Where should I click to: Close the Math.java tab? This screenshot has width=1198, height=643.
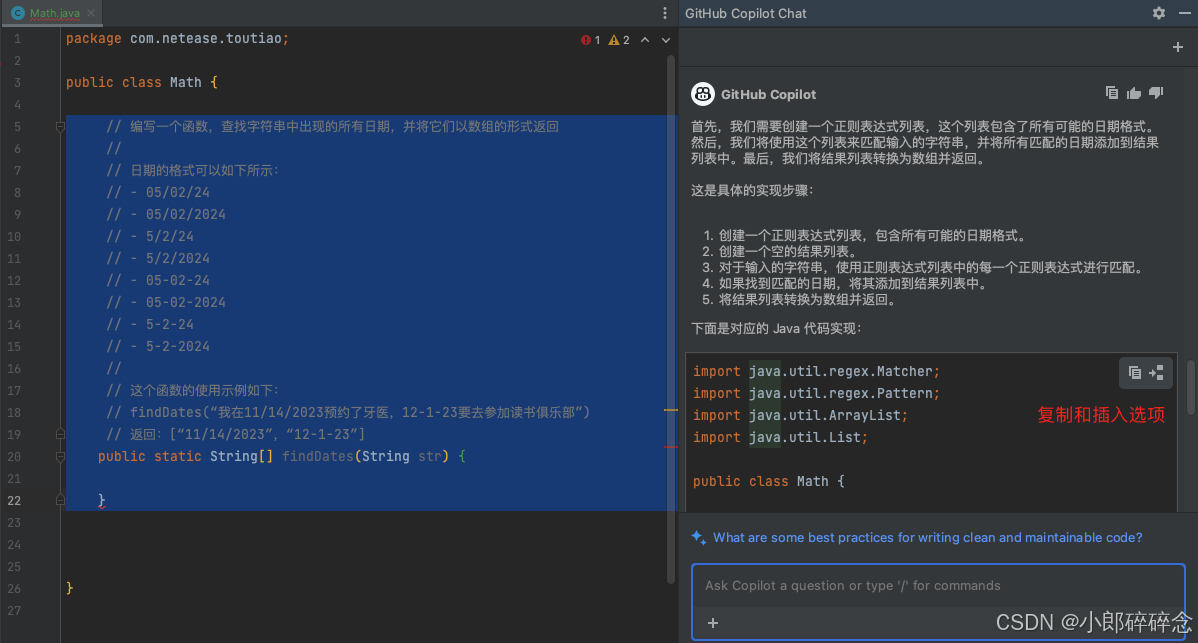pos(91,13)
